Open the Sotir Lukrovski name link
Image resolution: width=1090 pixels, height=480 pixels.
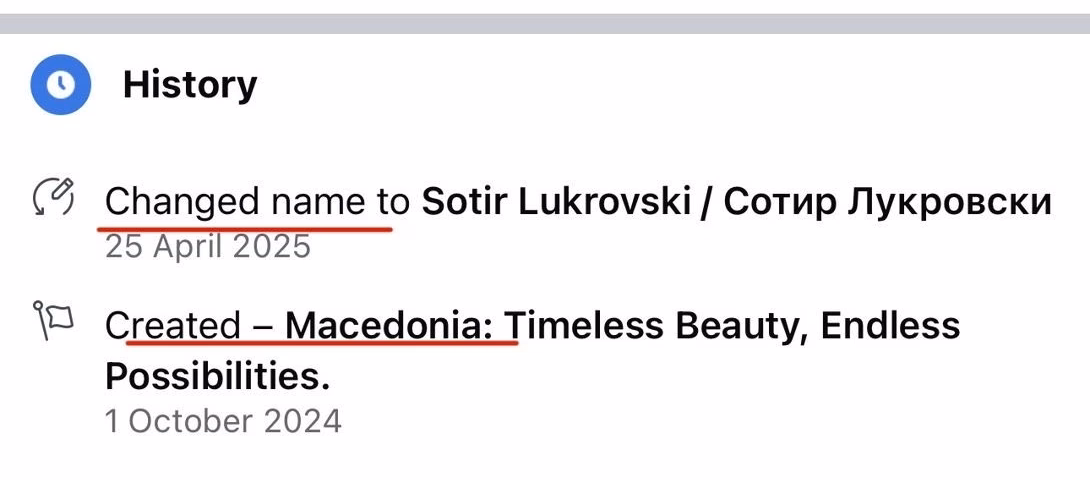point(555,202)
